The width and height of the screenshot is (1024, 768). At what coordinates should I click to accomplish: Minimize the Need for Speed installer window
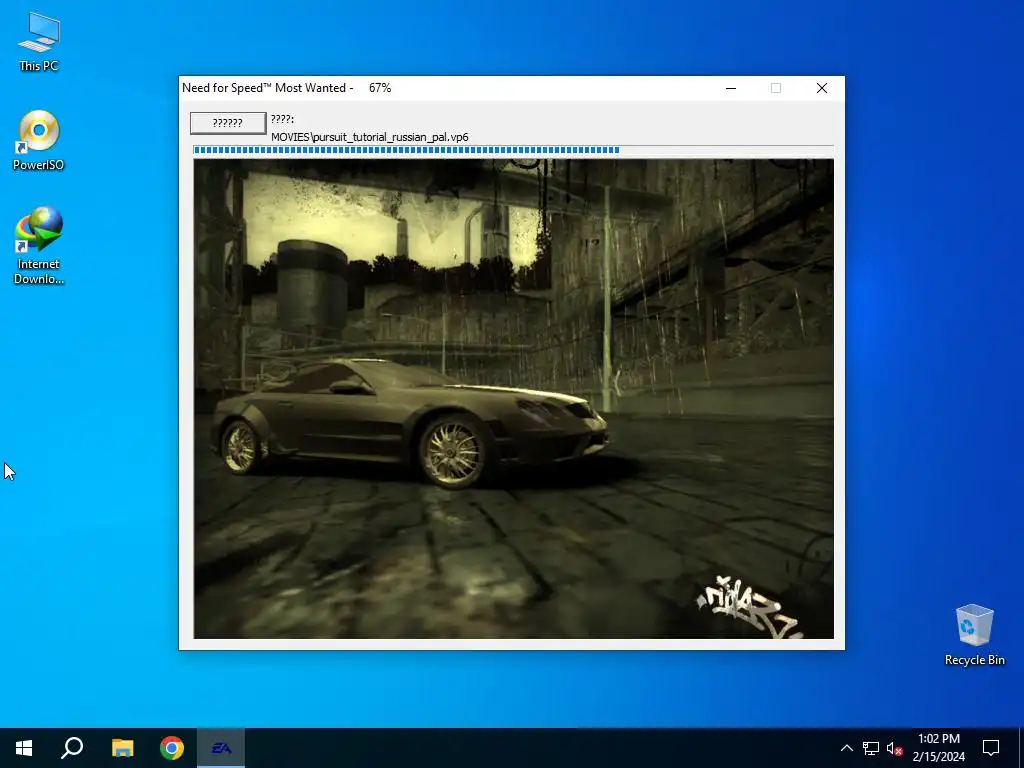coord(731,88)
